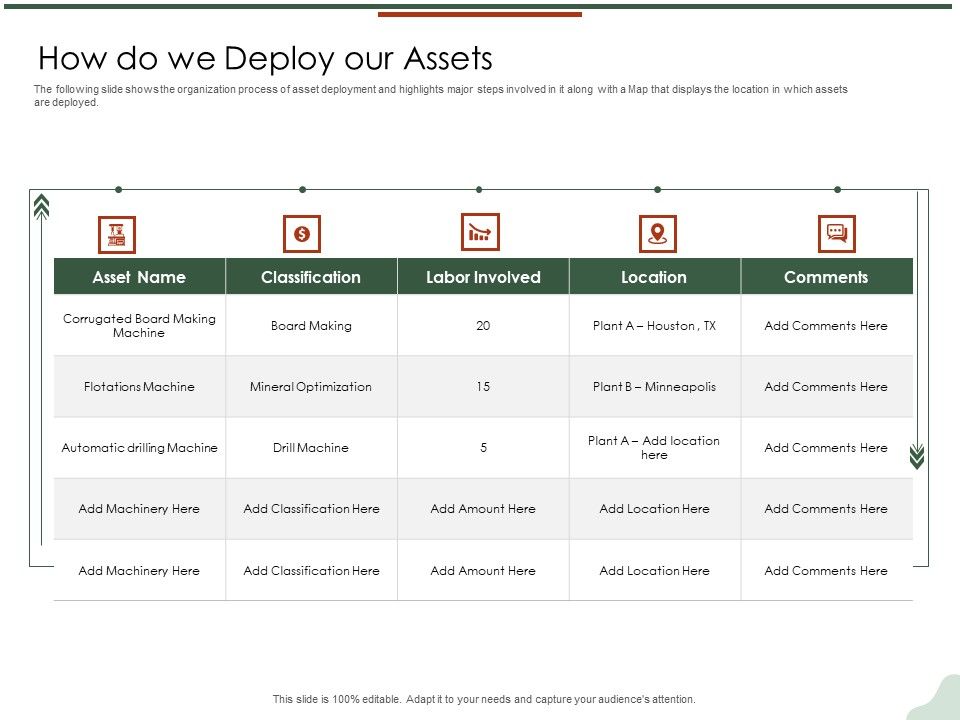Click the map pin icon above Location
This screenshot has height=720, width=960.
pos(658,234)
